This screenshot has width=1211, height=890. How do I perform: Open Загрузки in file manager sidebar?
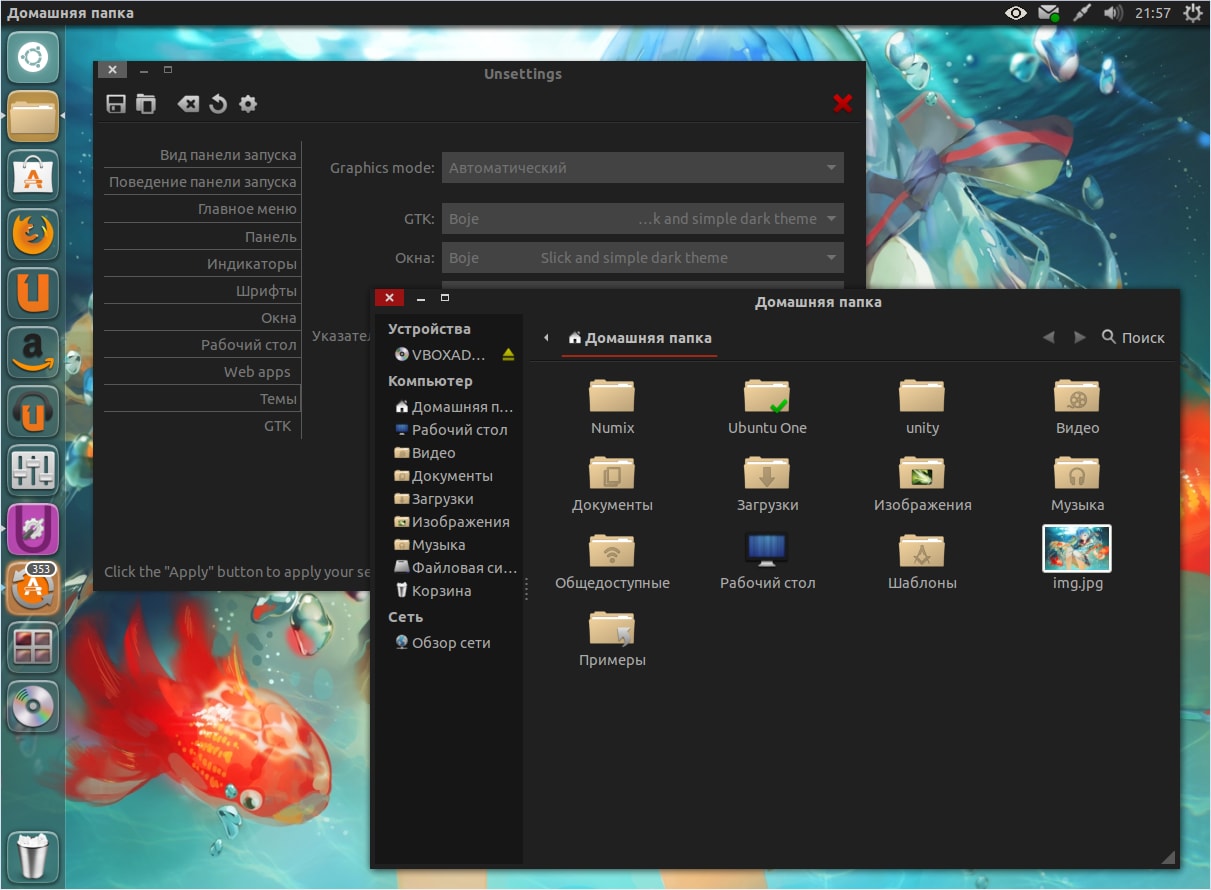434,499
